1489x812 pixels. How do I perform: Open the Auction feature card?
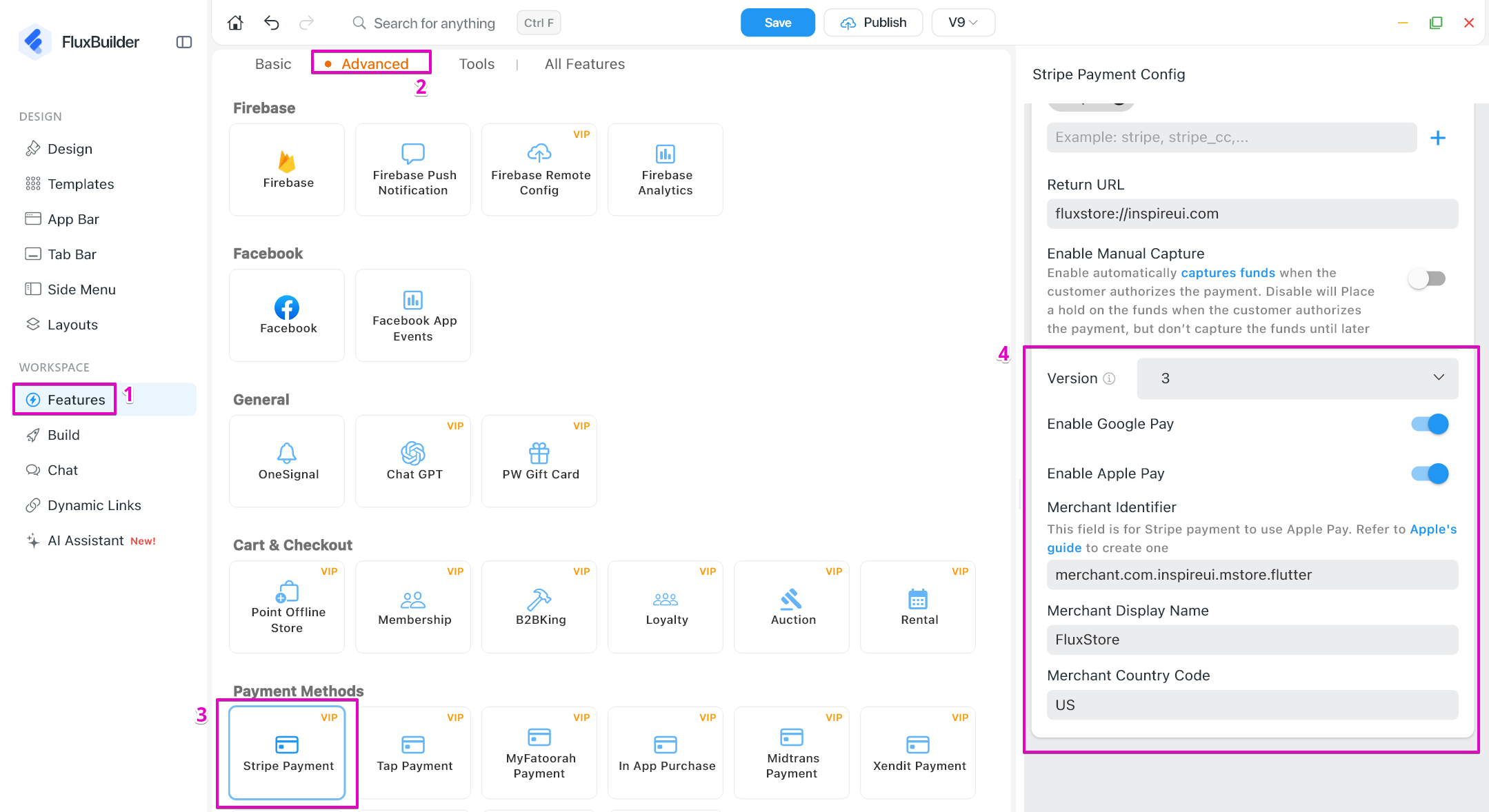point(792,607)
